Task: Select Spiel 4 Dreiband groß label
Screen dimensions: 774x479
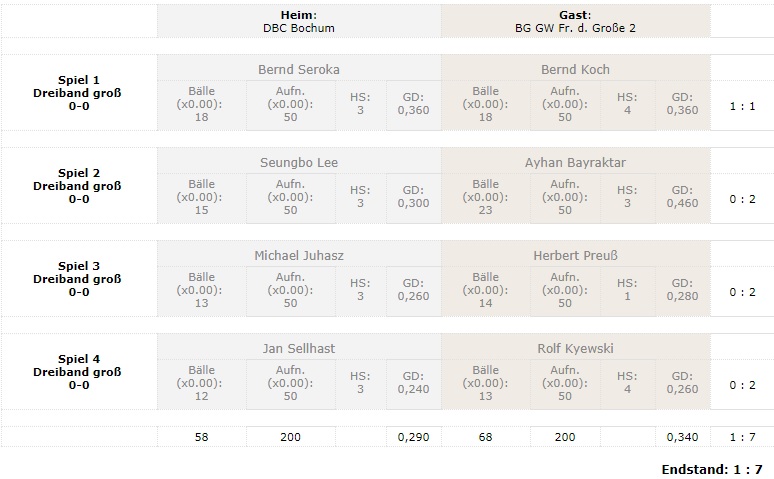Action: pos(78,372)
